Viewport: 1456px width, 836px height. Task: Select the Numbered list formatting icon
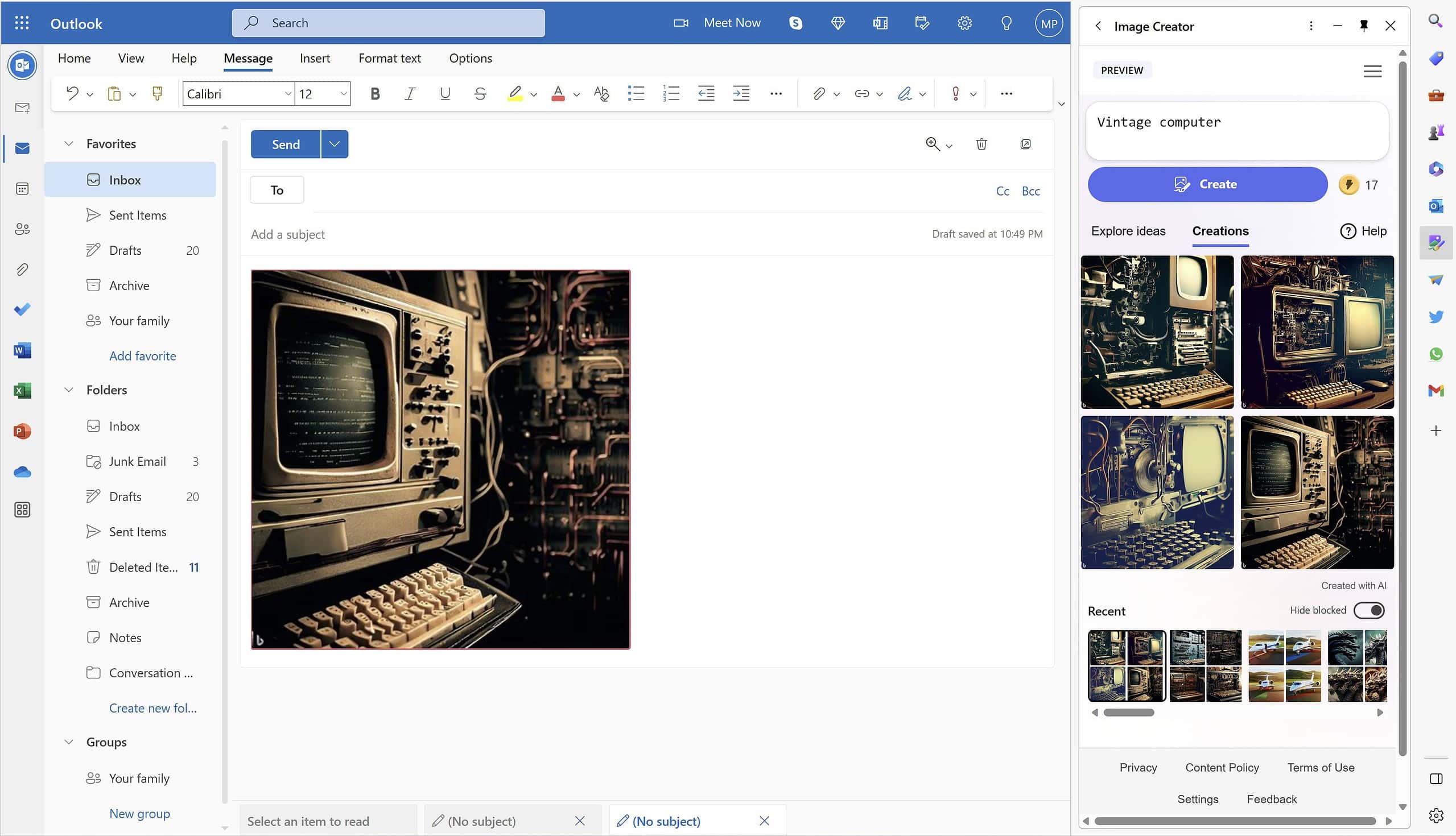click(670, 93)
